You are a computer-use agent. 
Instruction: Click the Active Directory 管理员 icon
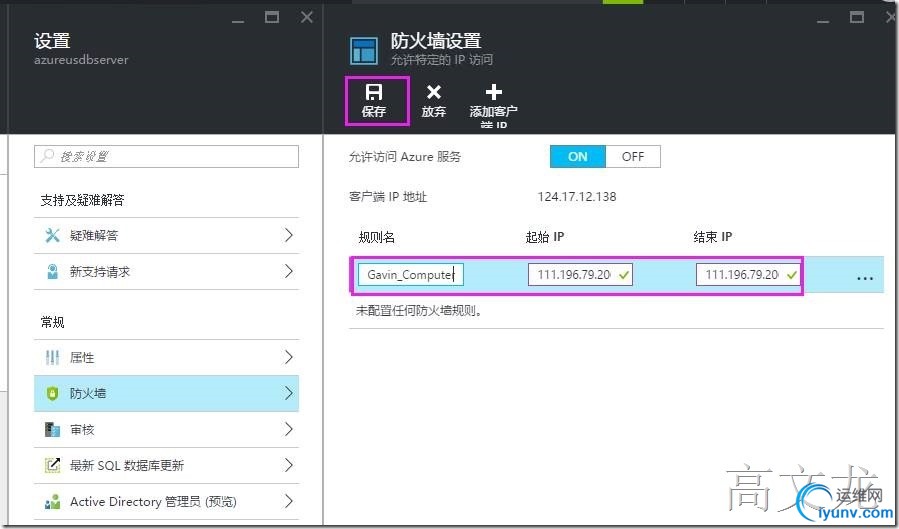click(x=52, y=501)
